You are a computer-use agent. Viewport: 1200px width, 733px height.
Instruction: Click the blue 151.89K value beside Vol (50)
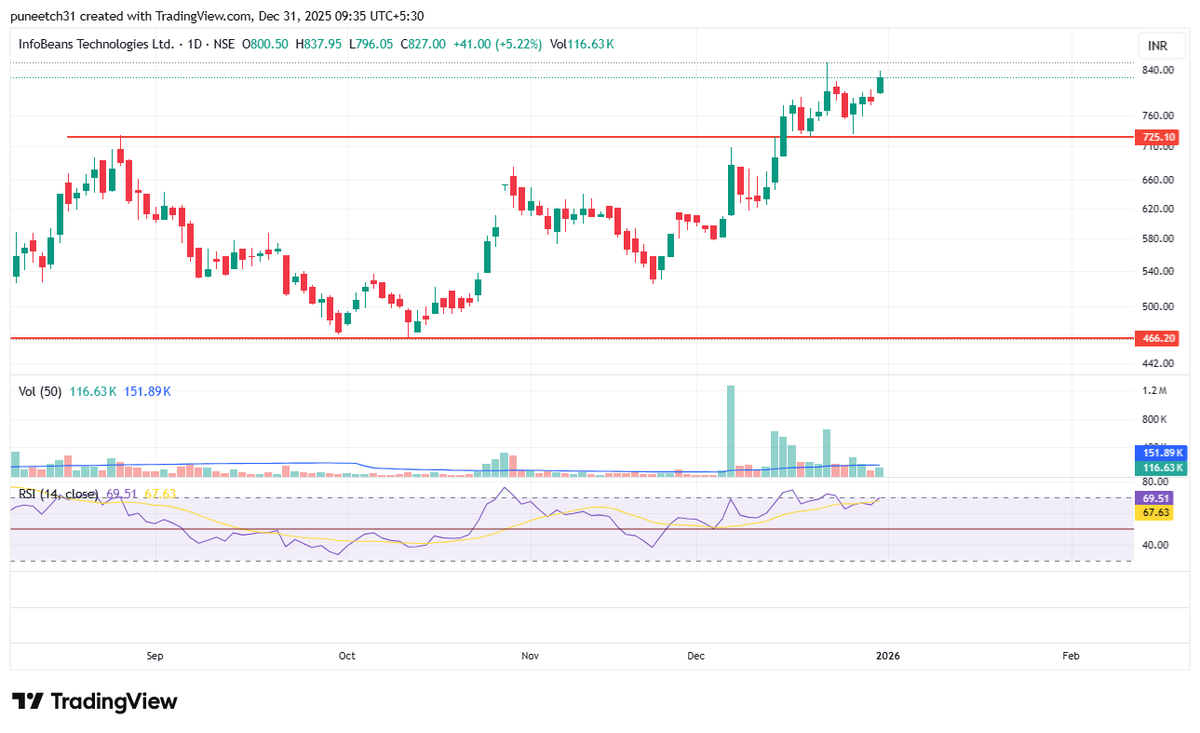(x=148, y=392)
